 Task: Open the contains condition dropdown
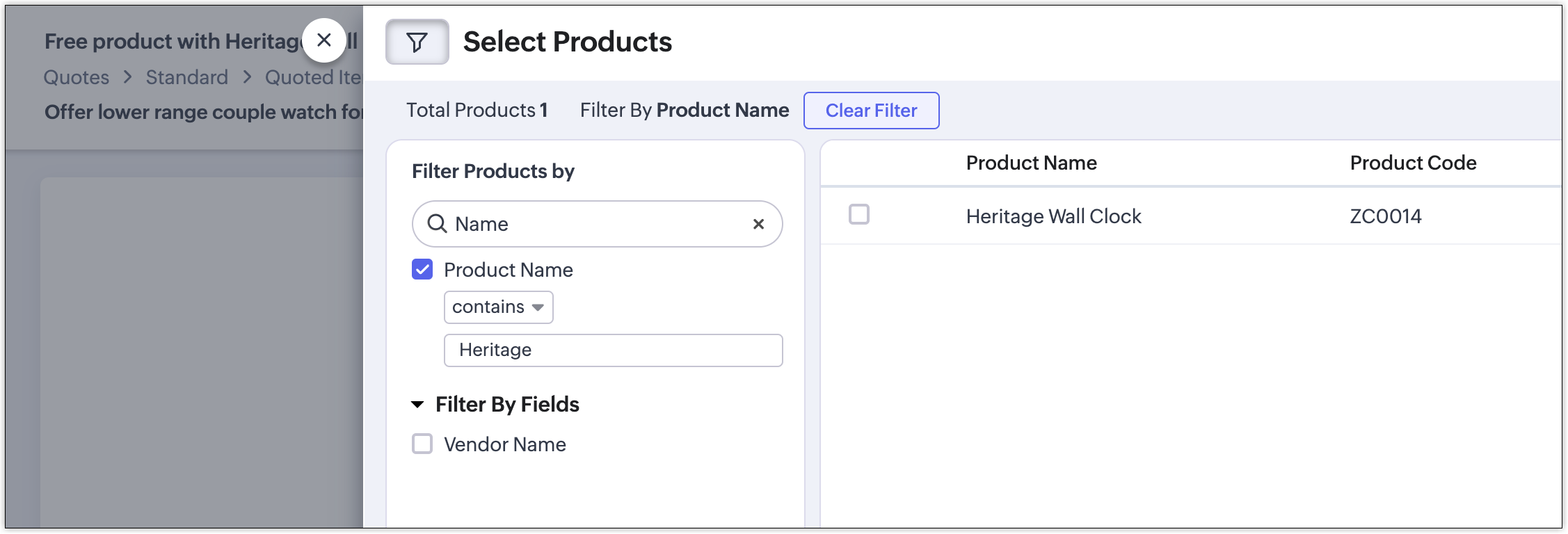click(x=498, y=307)
